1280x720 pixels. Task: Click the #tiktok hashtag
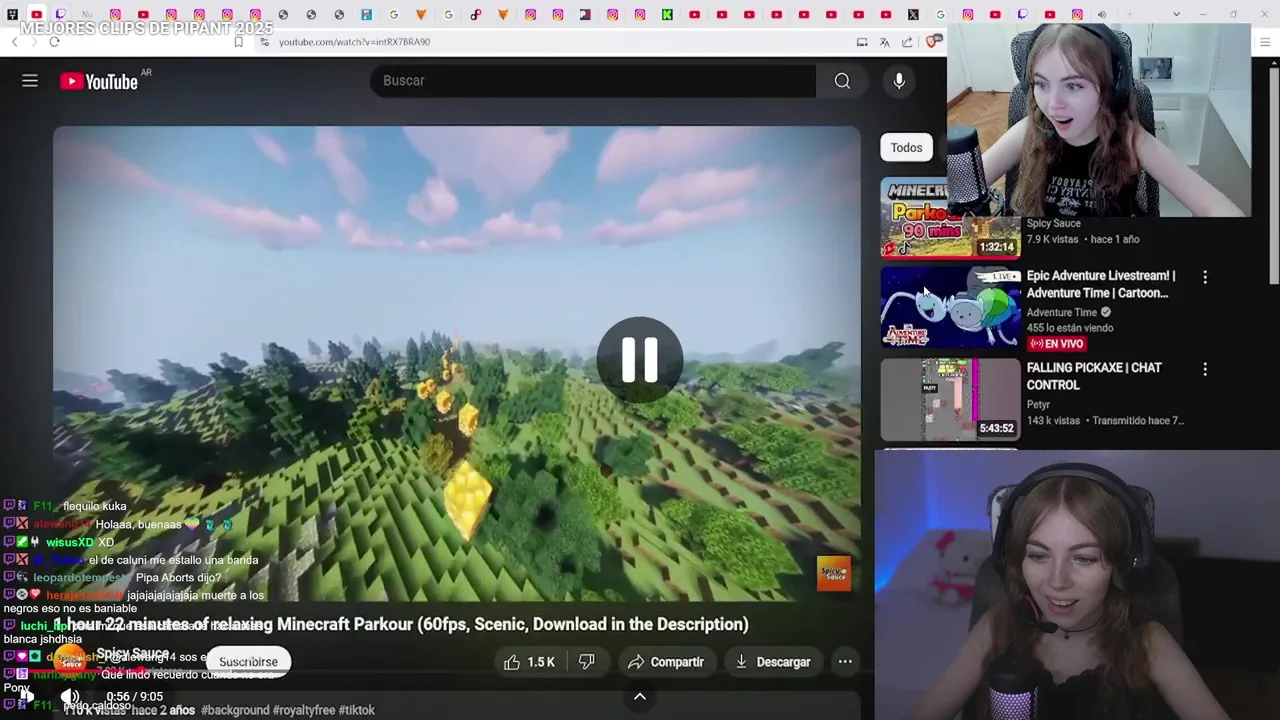click(x=357, y=710)
